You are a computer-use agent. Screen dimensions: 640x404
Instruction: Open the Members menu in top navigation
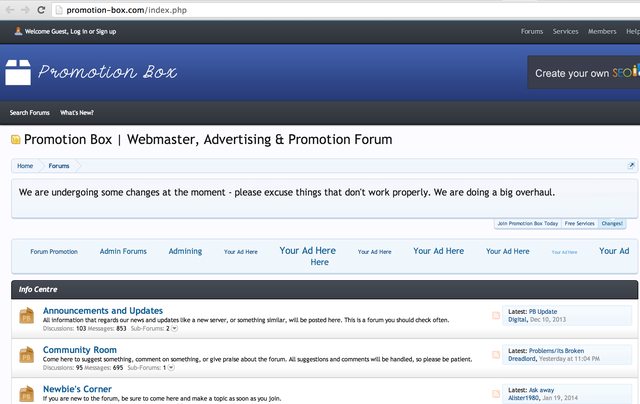coord(602,31)
